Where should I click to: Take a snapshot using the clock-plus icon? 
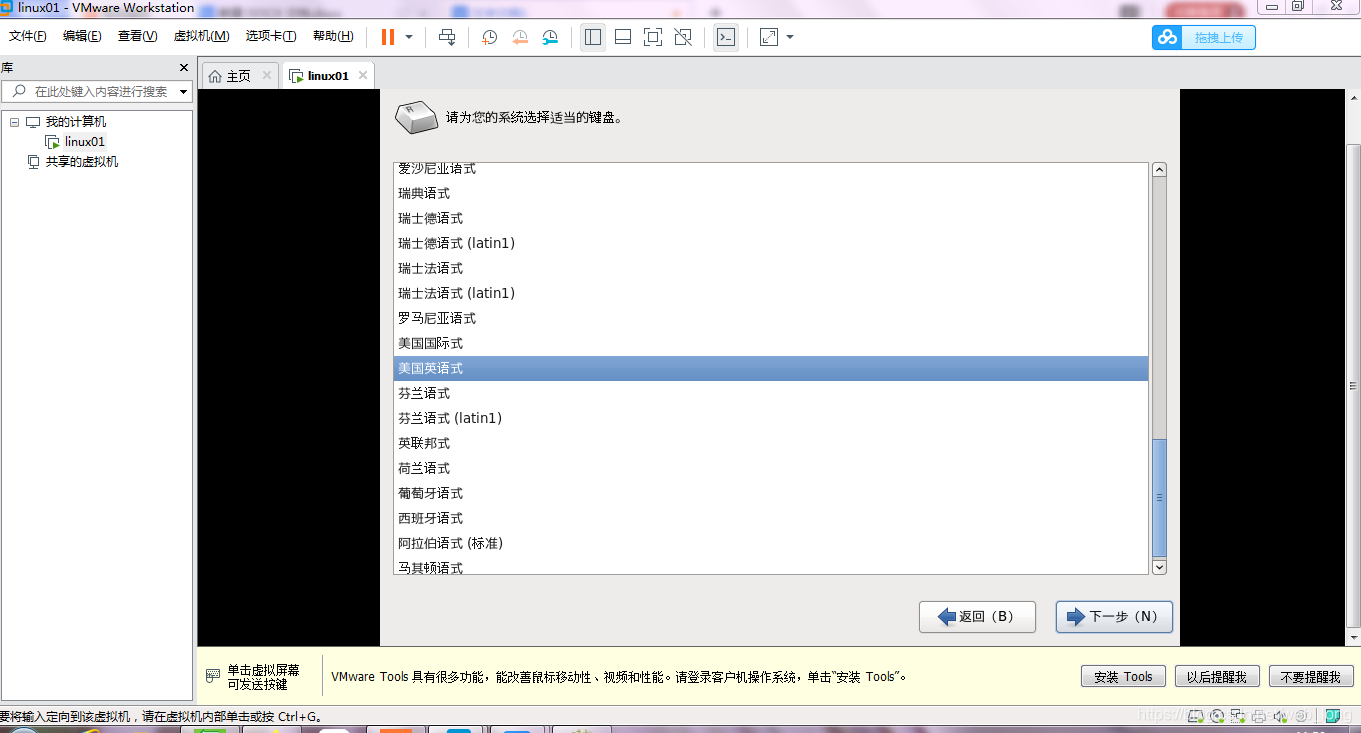pyautogui.click(x=489, y=37)
